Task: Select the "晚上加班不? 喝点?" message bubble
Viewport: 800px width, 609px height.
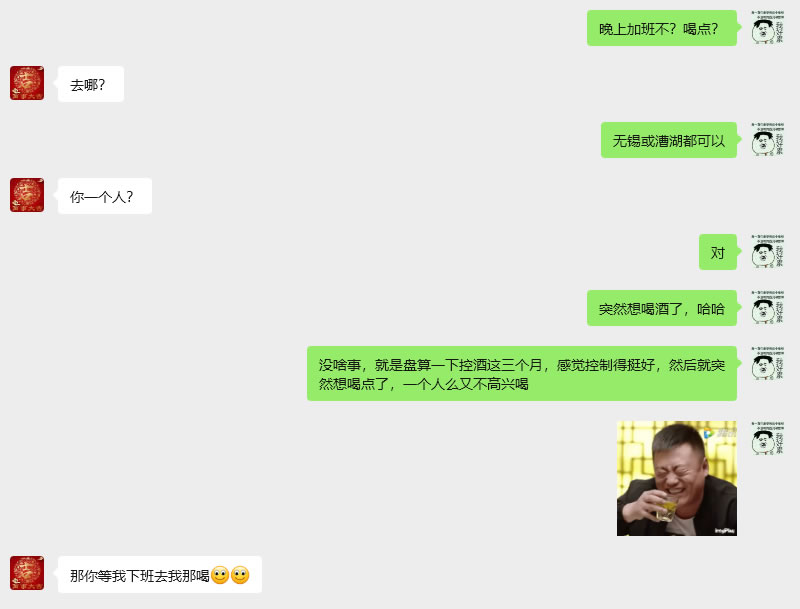Action: pos(662,28)
